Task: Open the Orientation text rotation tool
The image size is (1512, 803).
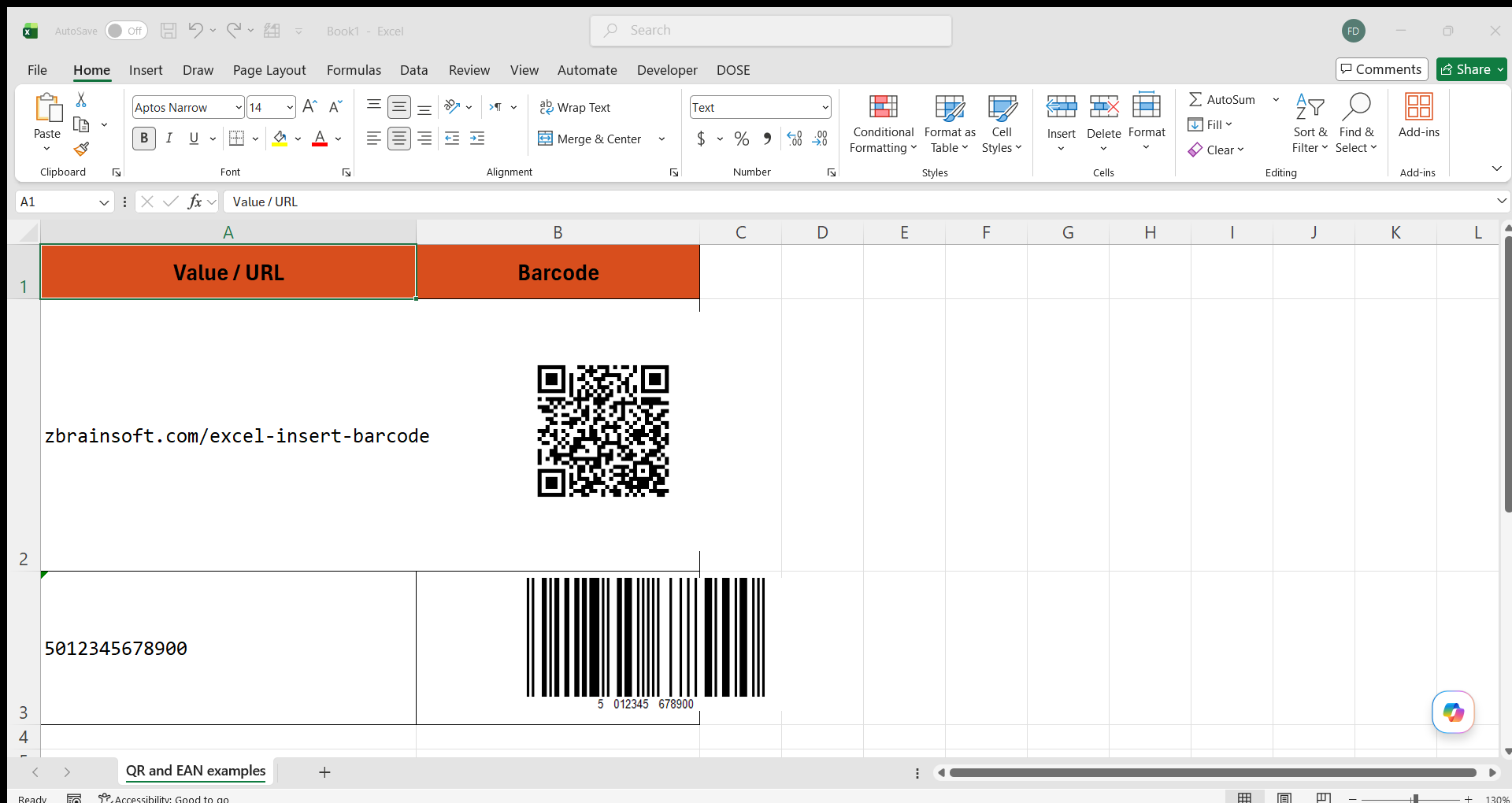Action: (x=452, y=107)
